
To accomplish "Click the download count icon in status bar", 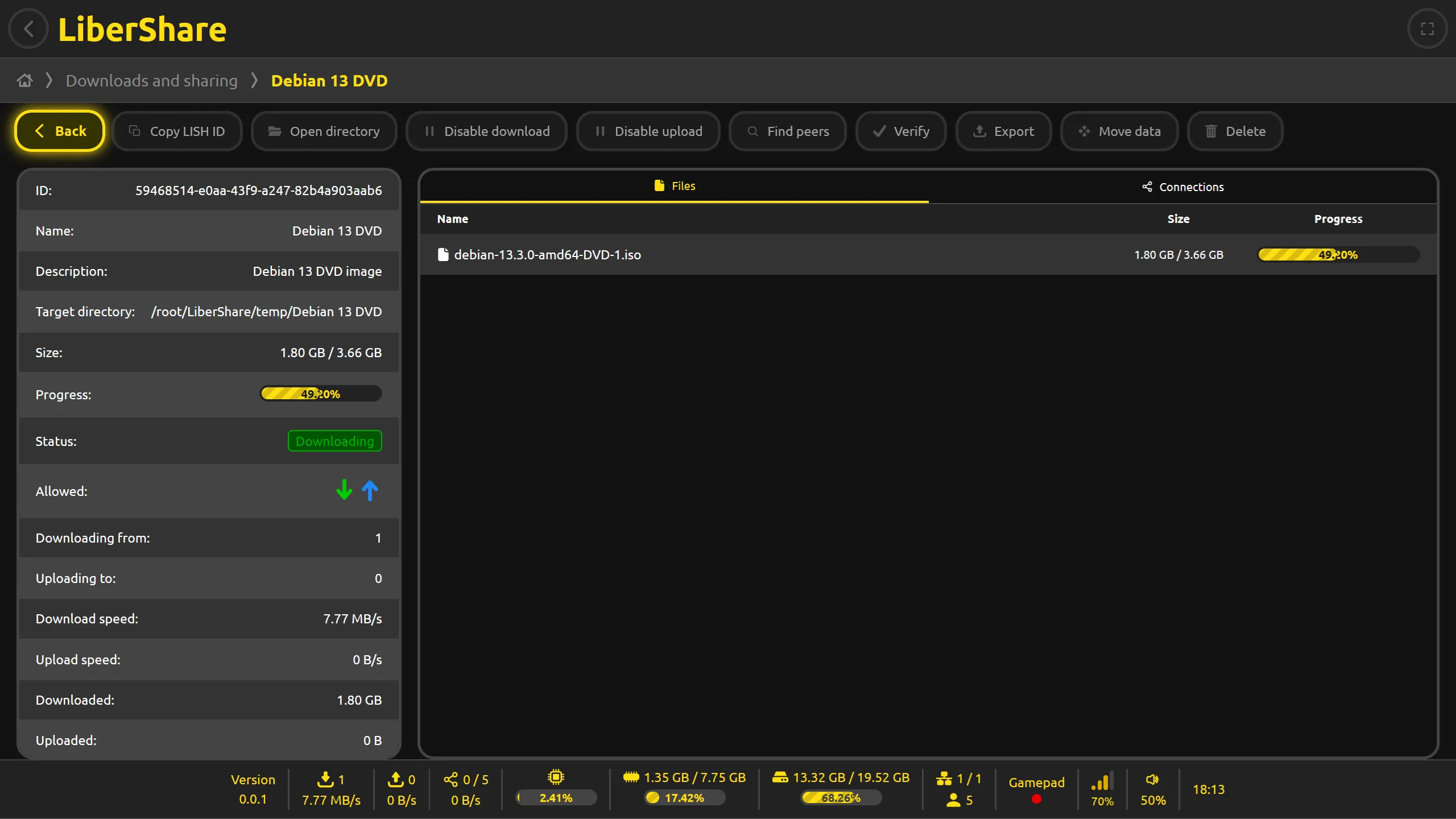I will (325, 779).
